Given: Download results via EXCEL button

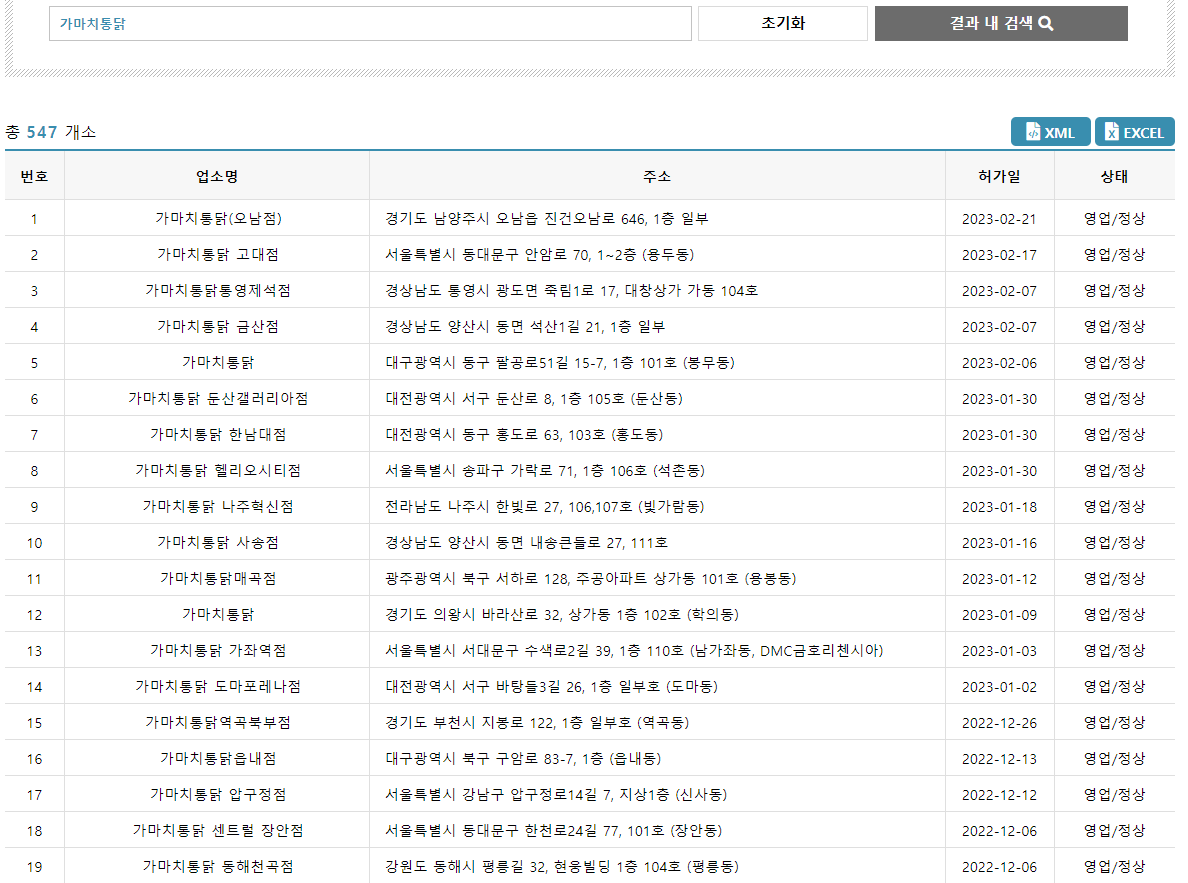Looking at the screenshot, I should [1134, 132].
